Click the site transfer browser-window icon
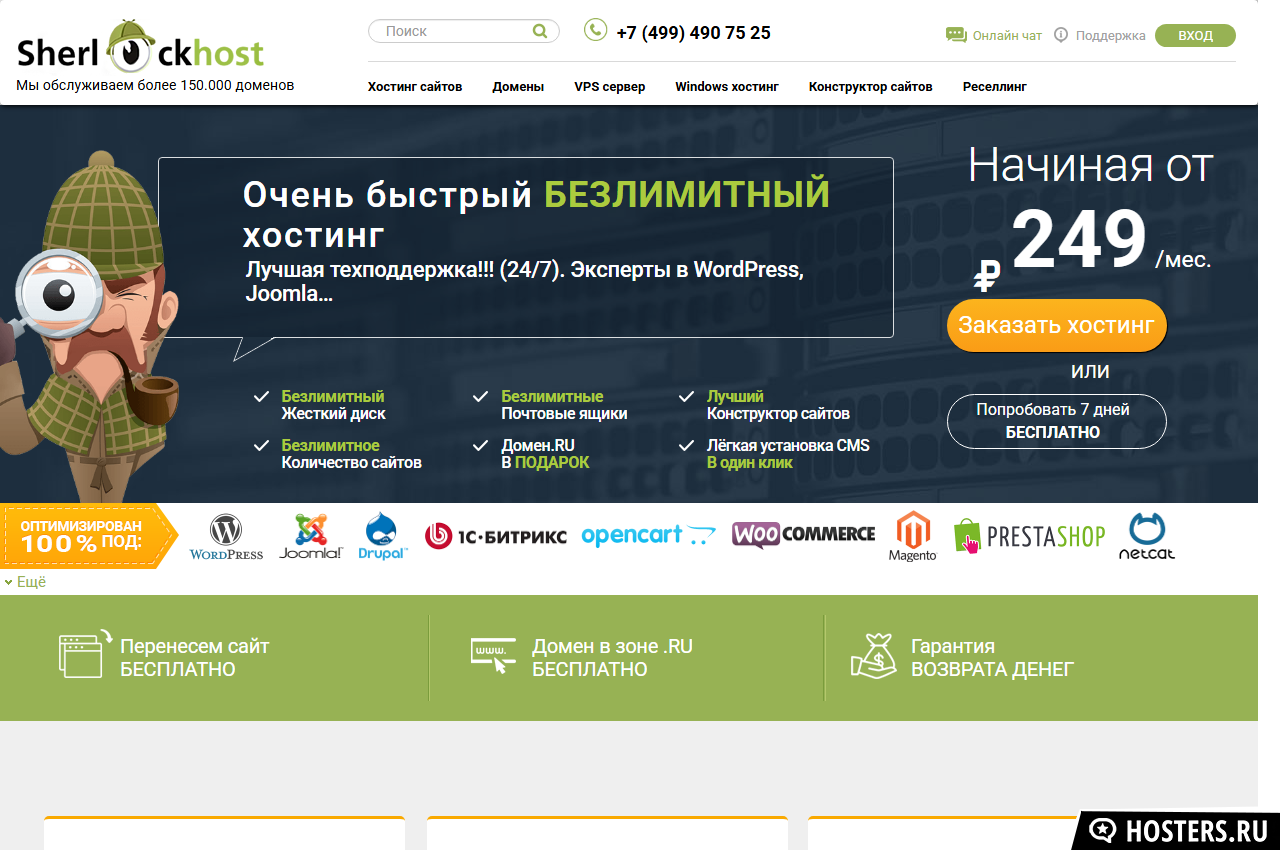Image resolution: width=1280 pixels, height=850 pixels. click(85, 655)
